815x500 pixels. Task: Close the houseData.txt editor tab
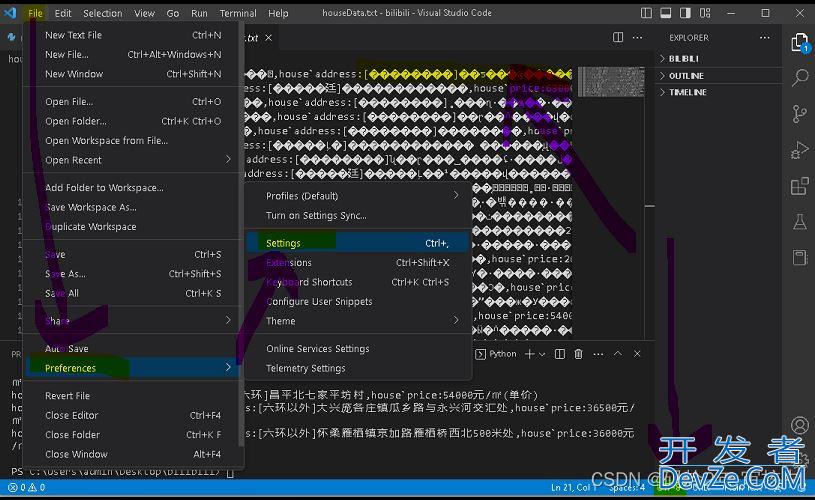click(268, 37)
